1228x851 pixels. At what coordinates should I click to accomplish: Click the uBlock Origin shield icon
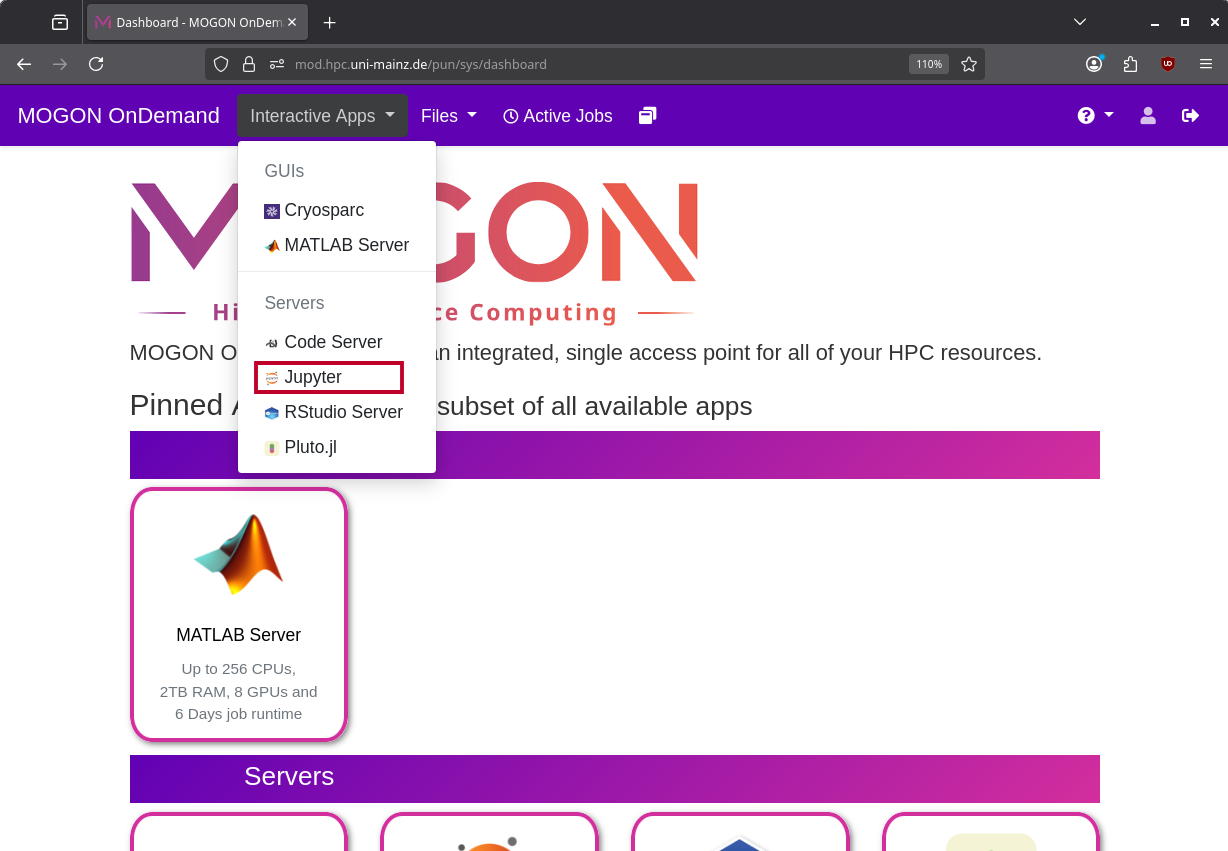[1168, 64]
